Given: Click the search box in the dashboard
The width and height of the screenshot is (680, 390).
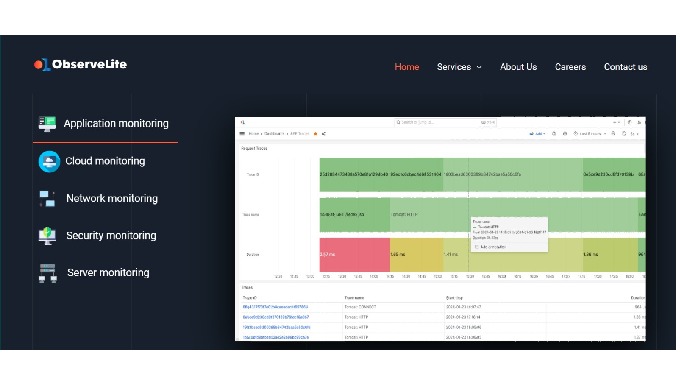Looking at the screenshot, I should tap(445, 123).
